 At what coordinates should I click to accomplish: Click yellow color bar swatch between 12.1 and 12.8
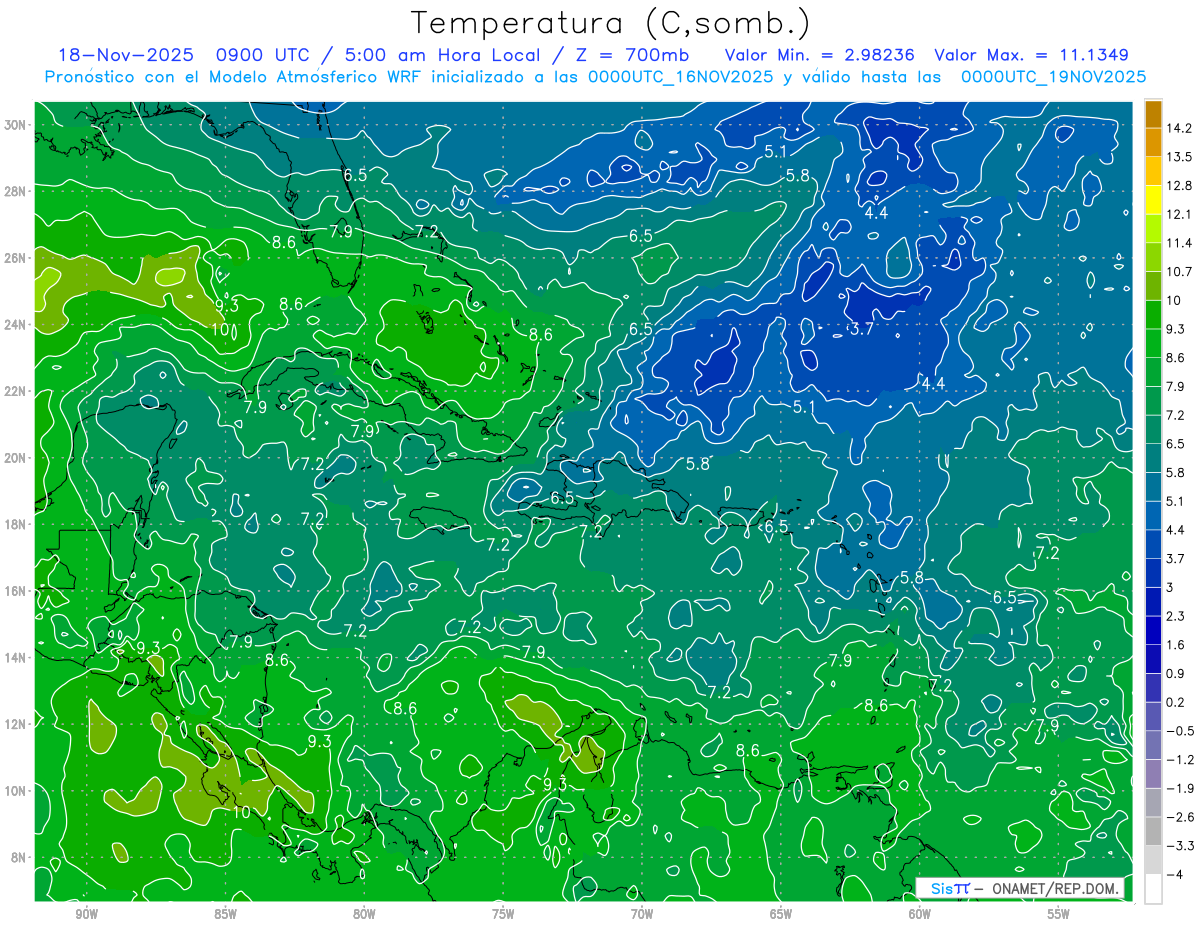point(1153,200)
